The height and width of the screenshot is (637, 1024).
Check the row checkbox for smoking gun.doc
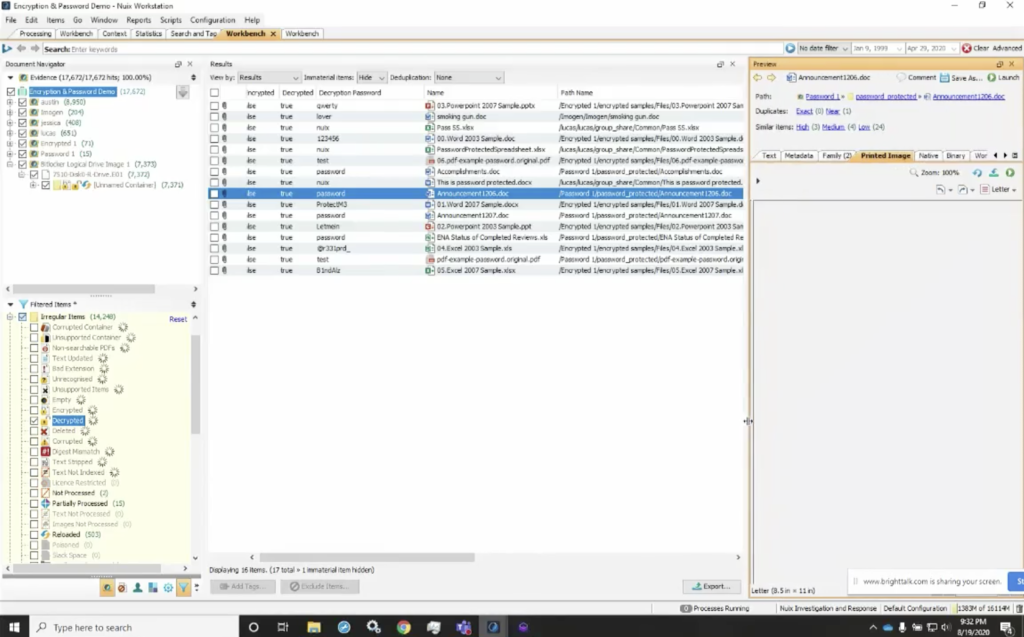tap(214, 116)
